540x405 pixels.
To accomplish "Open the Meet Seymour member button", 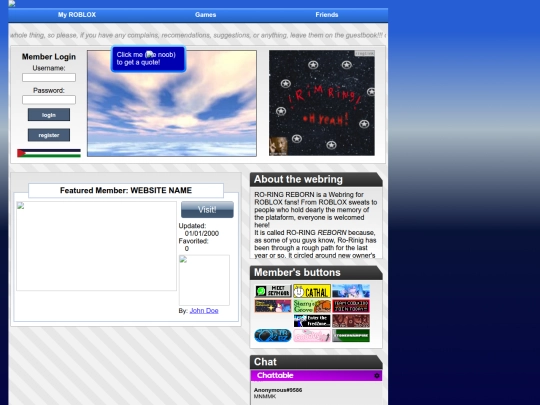I will [x=273, y=291].
